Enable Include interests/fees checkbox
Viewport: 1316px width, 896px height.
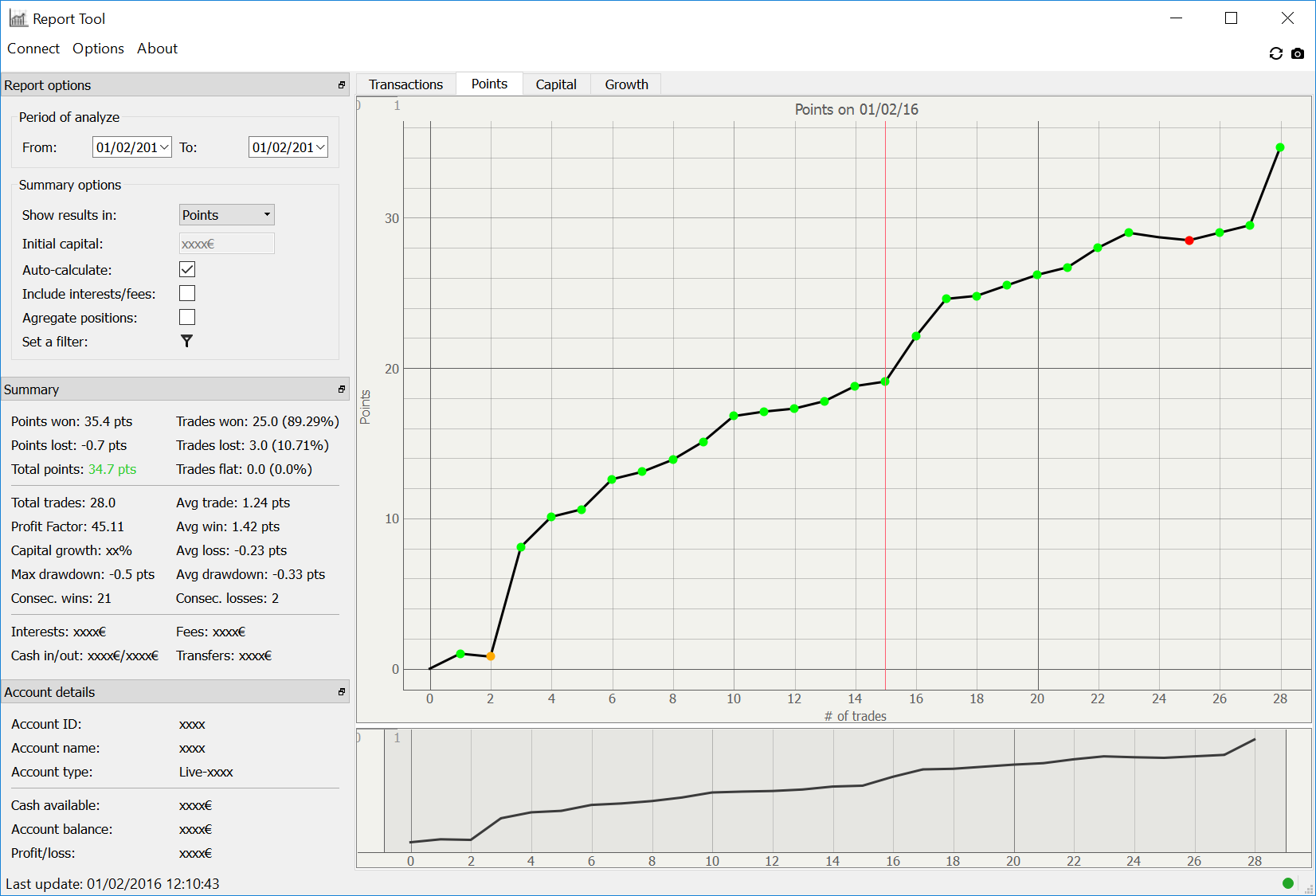(187, 294)
